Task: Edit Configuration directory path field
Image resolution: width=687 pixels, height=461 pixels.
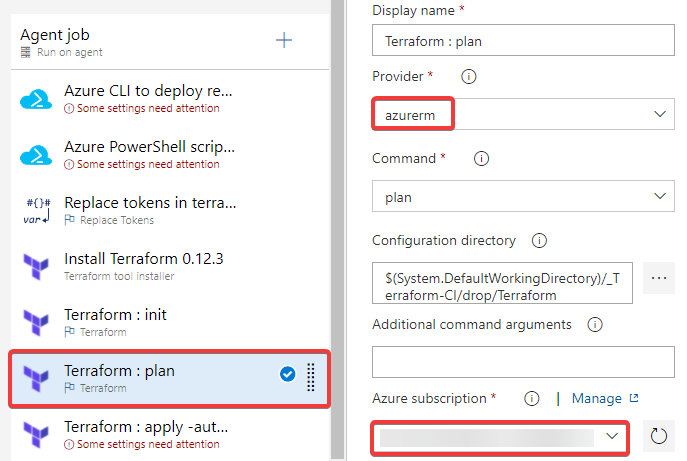Action: pos(502,283)
